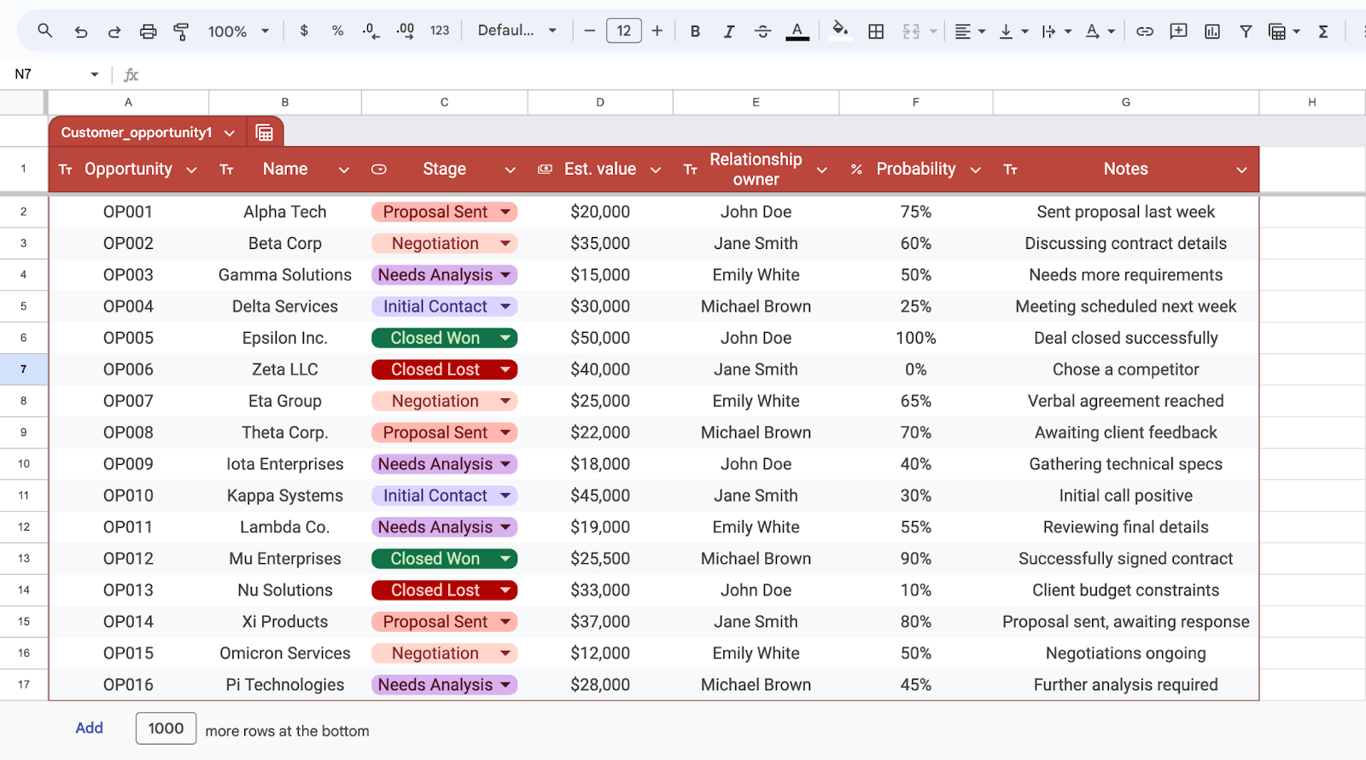
Task: Open Stage chip for Beta Corp
Action: coord(506,244)
